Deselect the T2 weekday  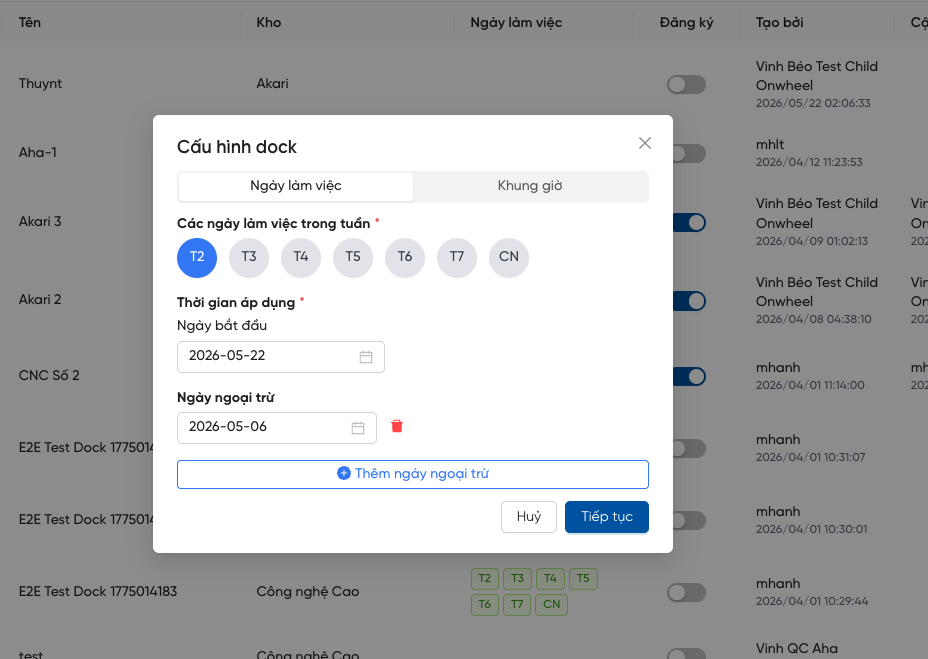tap(197, 257)
